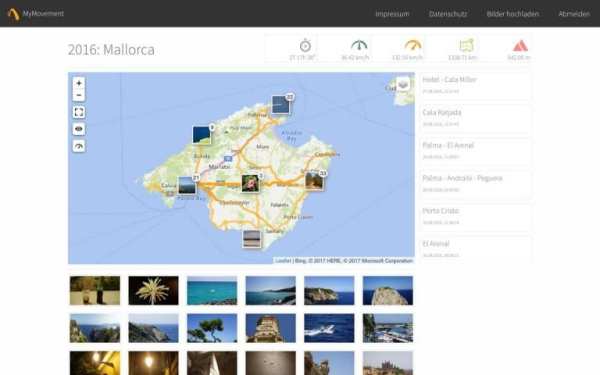Click the stopwatch duration icon
The height and width of the screenshot is (375, 600).
coord(305,46)
